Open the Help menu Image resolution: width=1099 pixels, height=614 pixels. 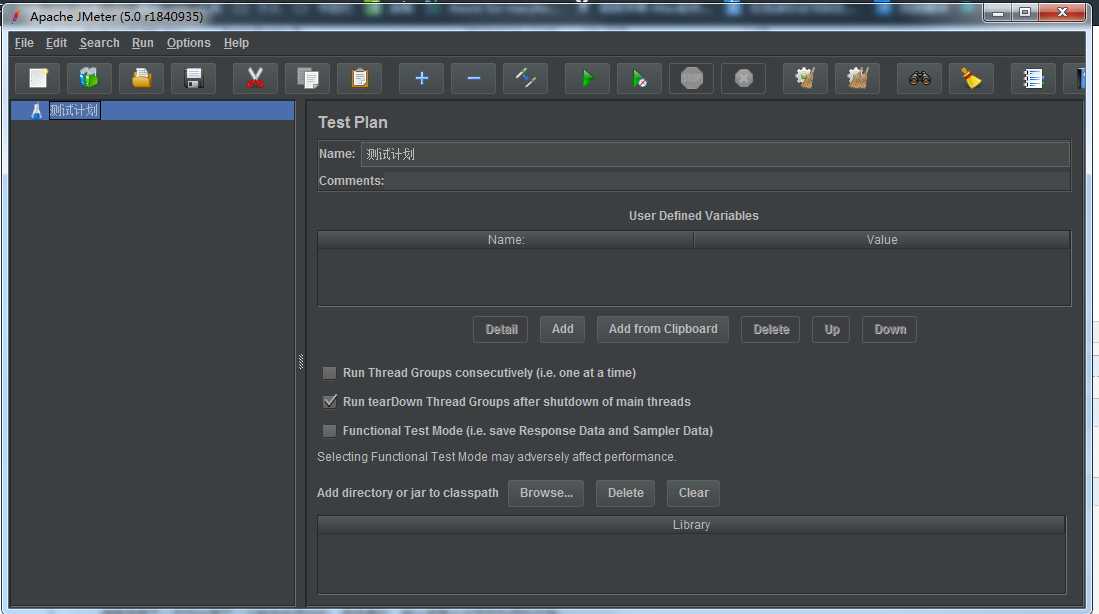(236, 43)
